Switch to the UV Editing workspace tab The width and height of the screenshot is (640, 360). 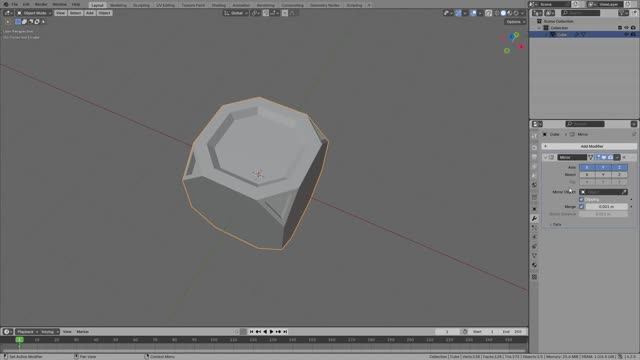(x=165, y=5)
